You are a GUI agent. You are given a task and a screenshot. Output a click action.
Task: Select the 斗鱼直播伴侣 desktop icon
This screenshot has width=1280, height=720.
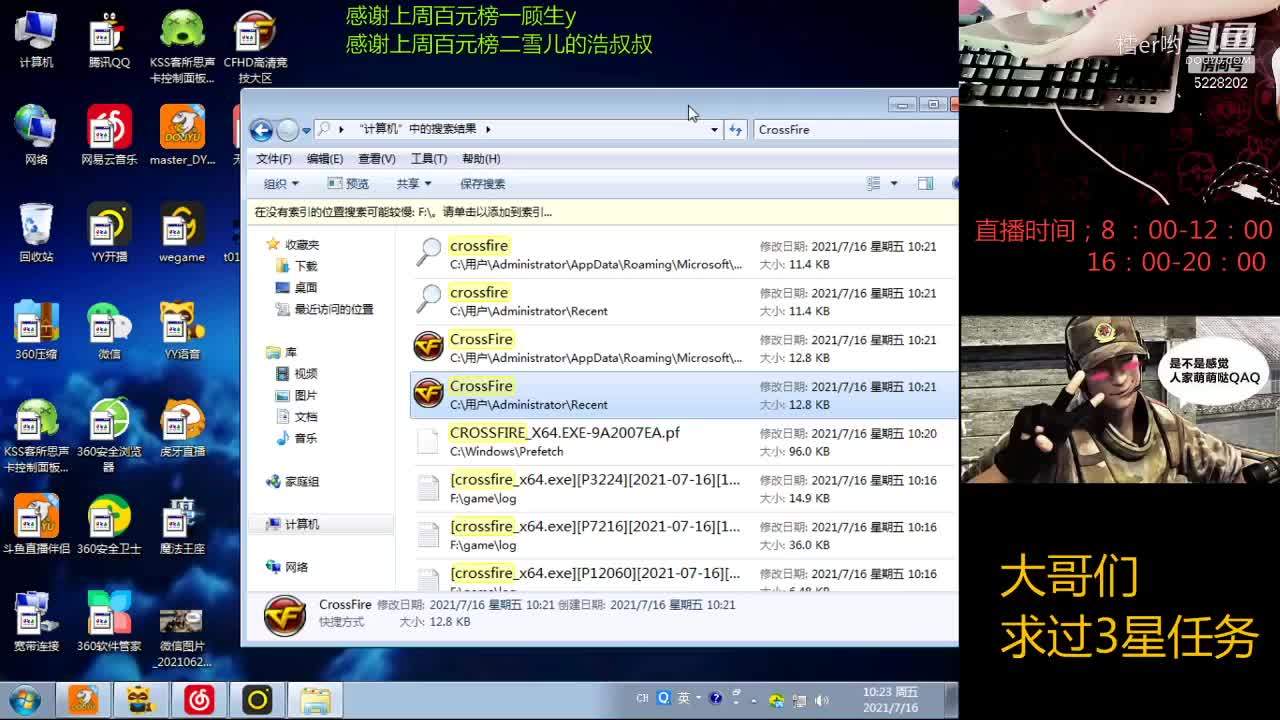(36, 524)
